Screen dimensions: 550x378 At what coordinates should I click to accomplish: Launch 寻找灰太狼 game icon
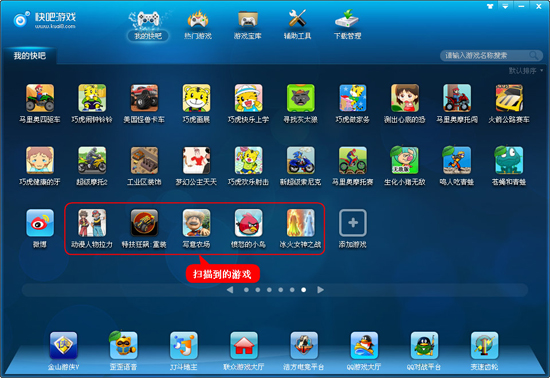click(x=301, y=98)
